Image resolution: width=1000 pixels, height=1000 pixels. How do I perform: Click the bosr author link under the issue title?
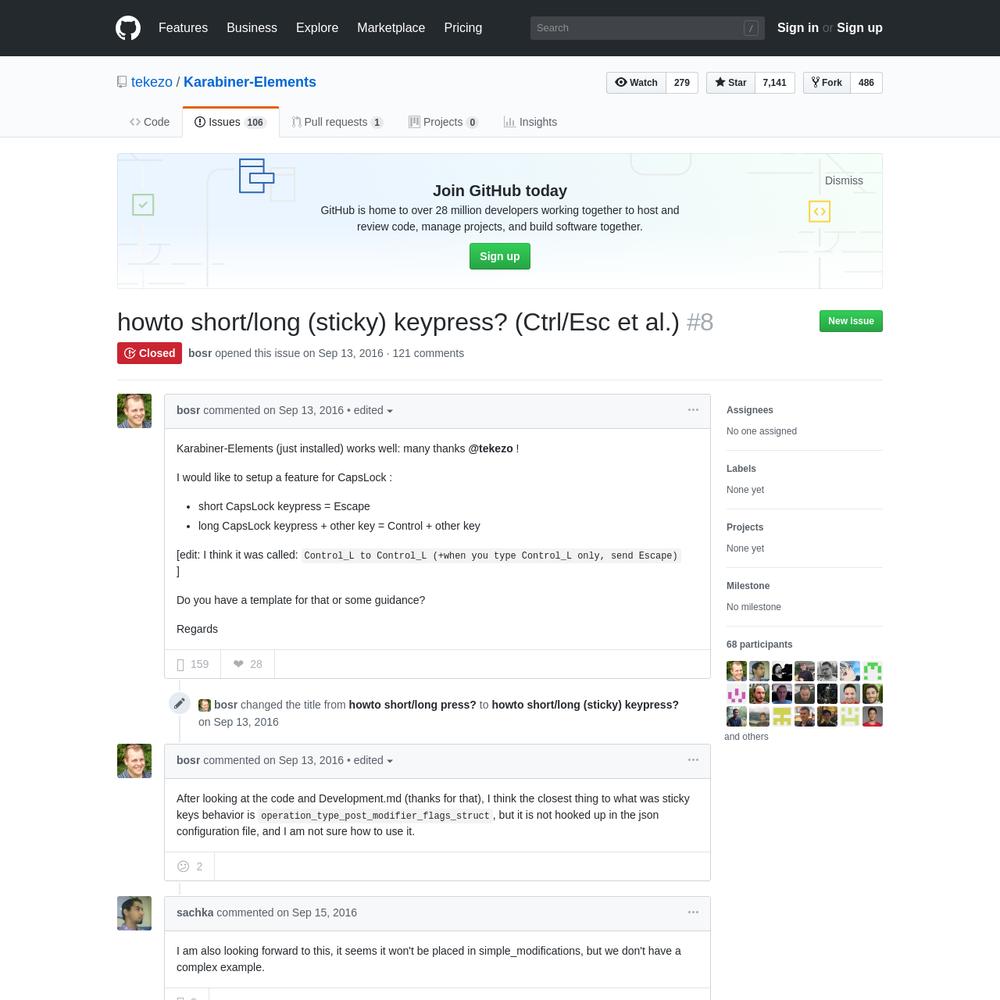tap(200, 353)
